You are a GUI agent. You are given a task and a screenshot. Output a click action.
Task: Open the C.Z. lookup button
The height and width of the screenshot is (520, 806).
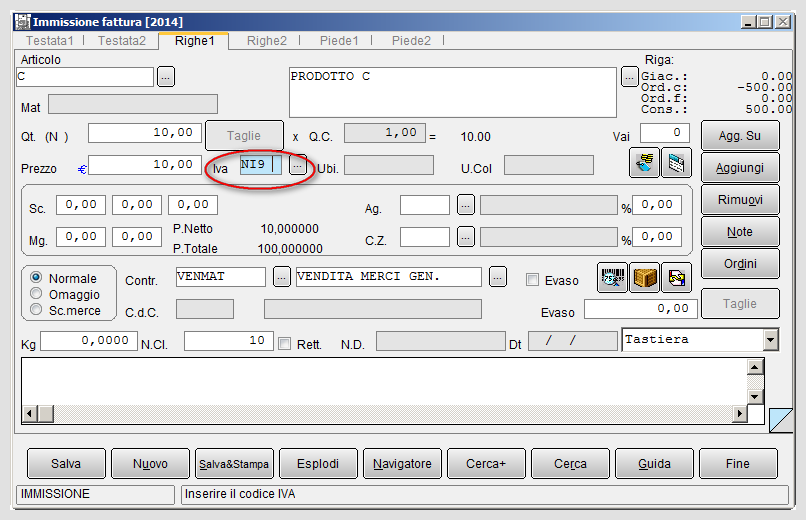465,237
